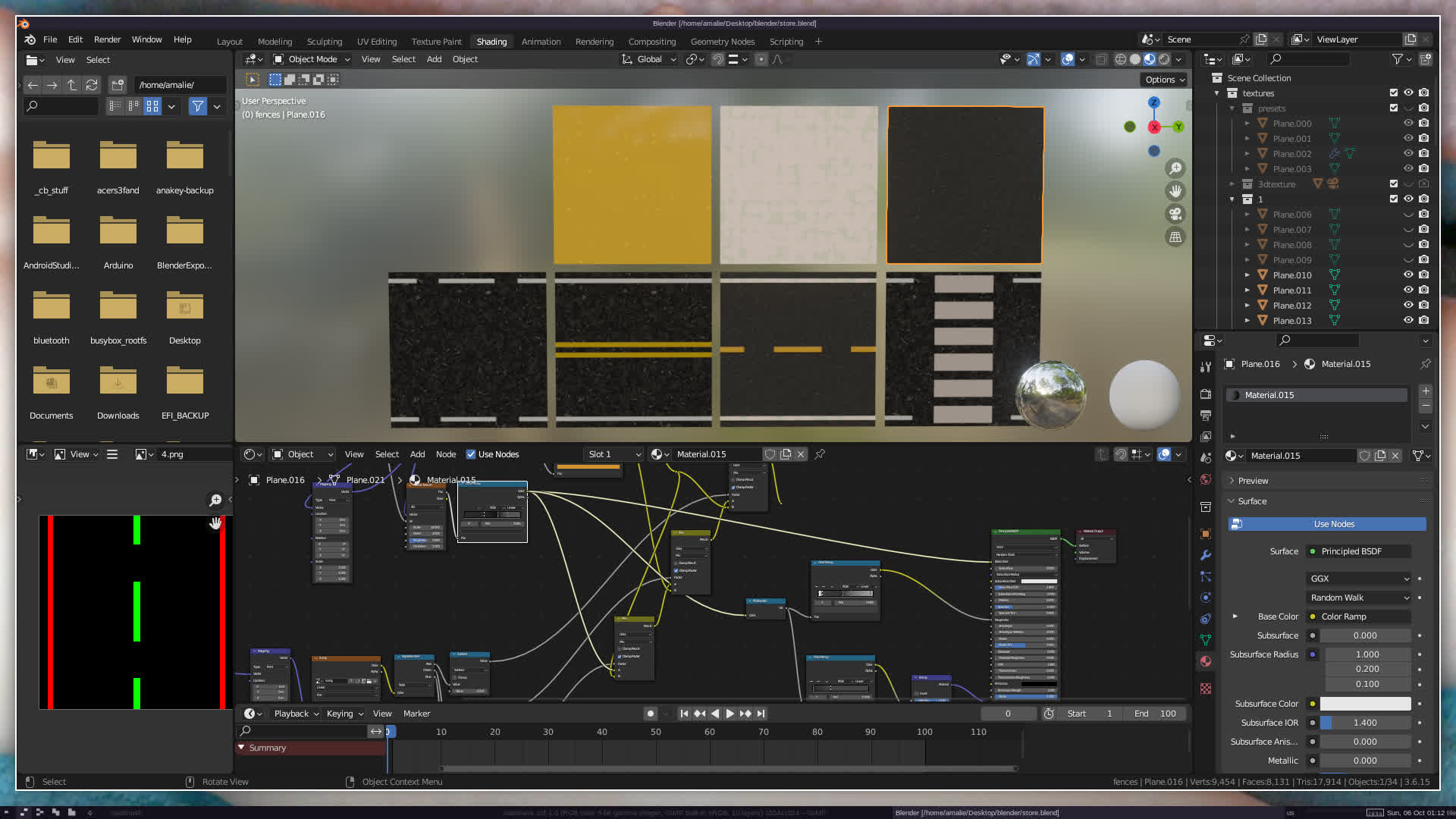This screenshot has height=819, width=1456.
Task: Open the Render menu
Action: [107, 39]
